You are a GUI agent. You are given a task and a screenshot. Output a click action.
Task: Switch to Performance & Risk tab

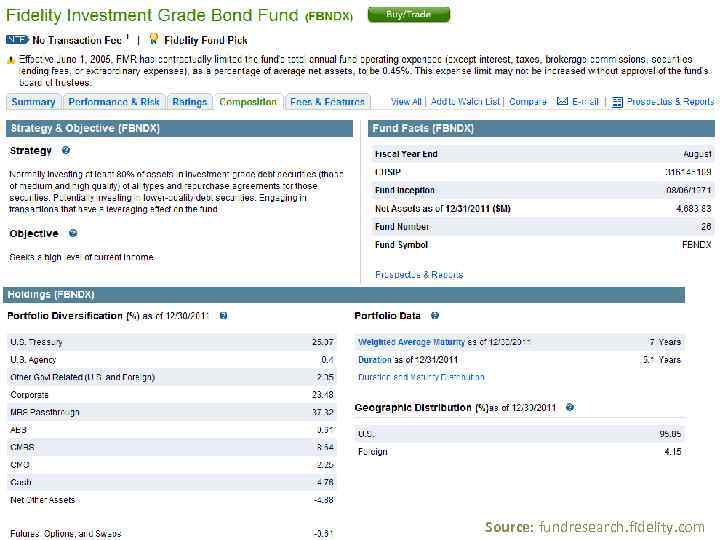(x=113, y=102)
